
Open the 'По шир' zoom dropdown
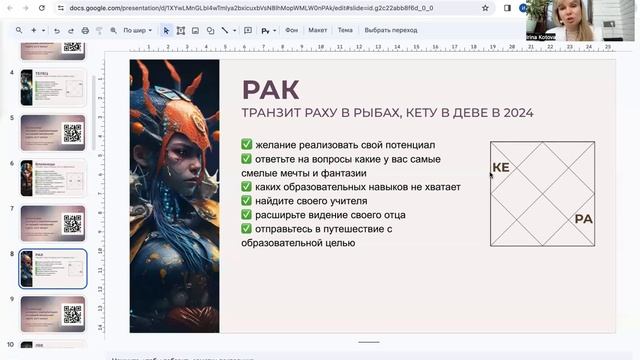coord(138,30)
